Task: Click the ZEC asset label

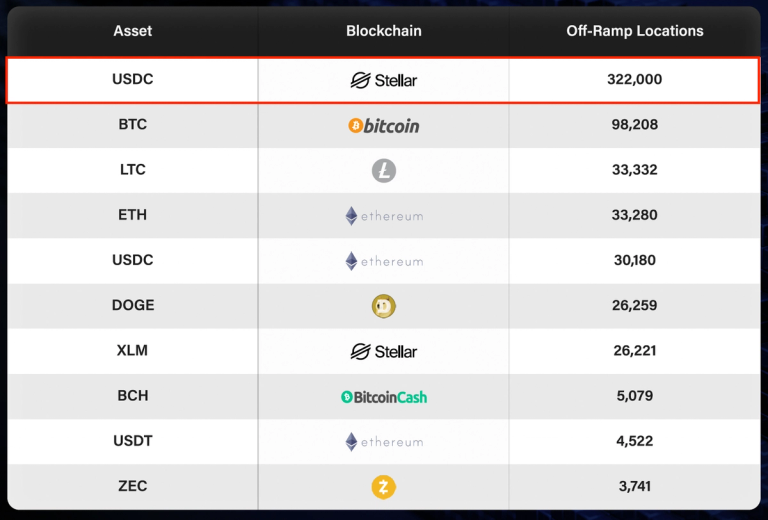Action: 132,487
